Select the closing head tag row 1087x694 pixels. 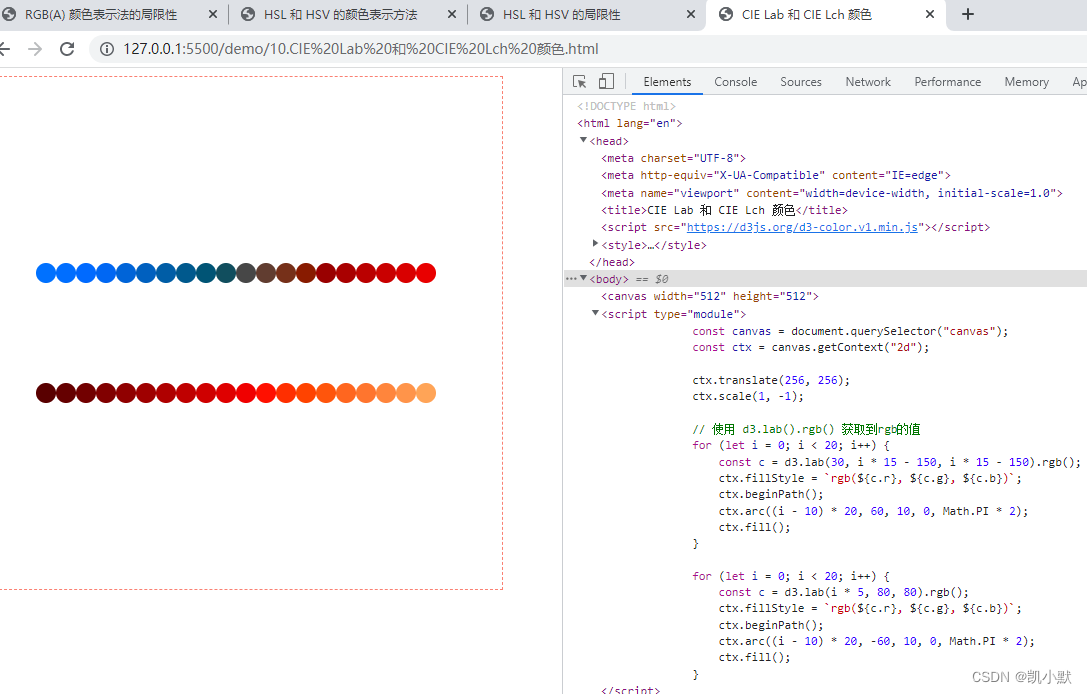pos(611,262)
